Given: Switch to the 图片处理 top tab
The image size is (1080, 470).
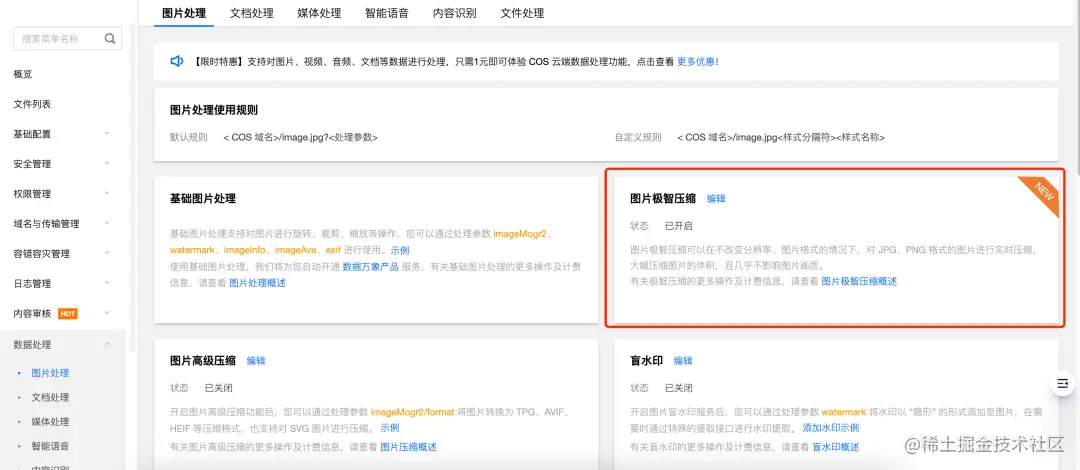Looking at the screenshot, I should 184,13.
